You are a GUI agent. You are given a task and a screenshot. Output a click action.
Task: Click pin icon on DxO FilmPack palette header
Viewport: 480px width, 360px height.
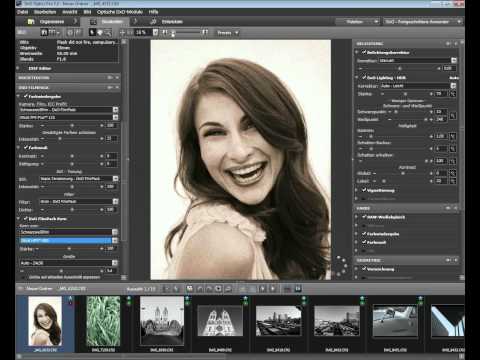click(110, 87)
